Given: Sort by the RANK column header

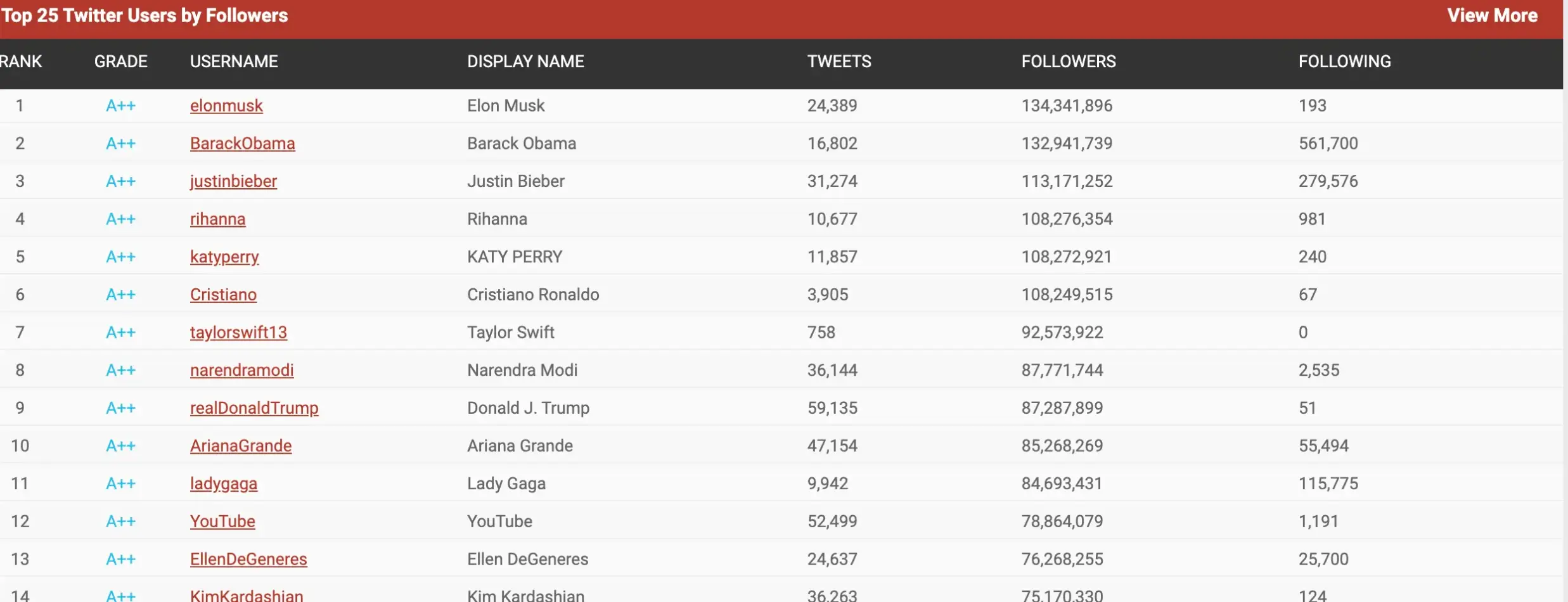Looking at the screenshot, I should pyautogui.click(x=21, y=61).
